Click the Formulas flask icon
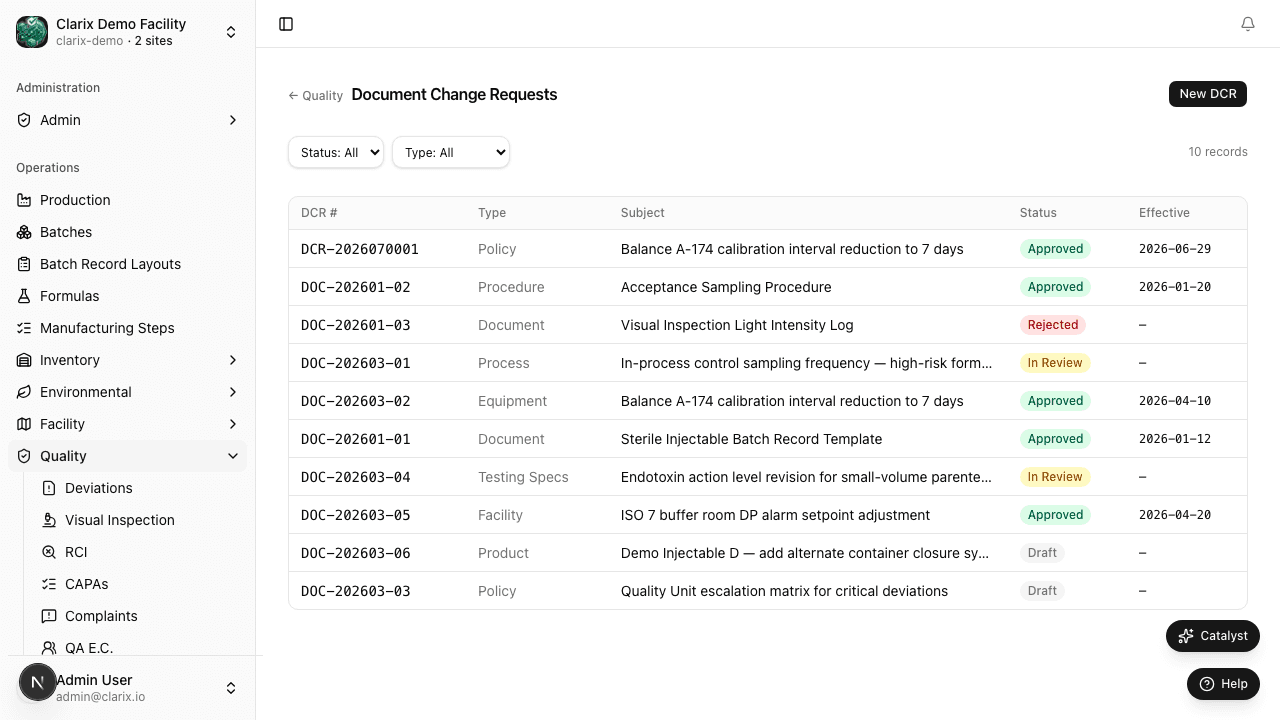The height and width of the screenshot is (720, 1280). (x=24, y=296)
